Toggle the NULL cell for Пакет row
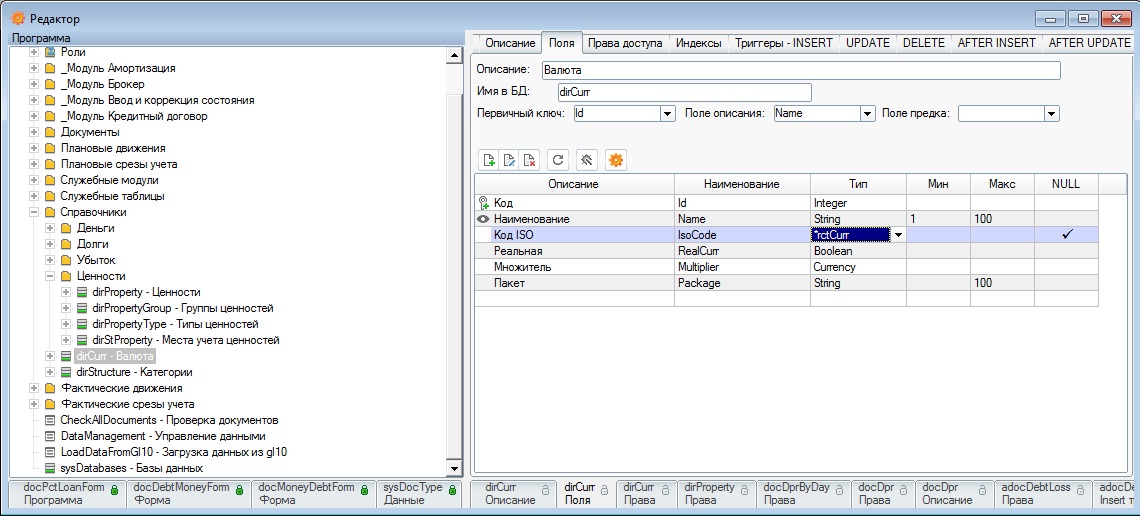 click(x=1066, y=283)
